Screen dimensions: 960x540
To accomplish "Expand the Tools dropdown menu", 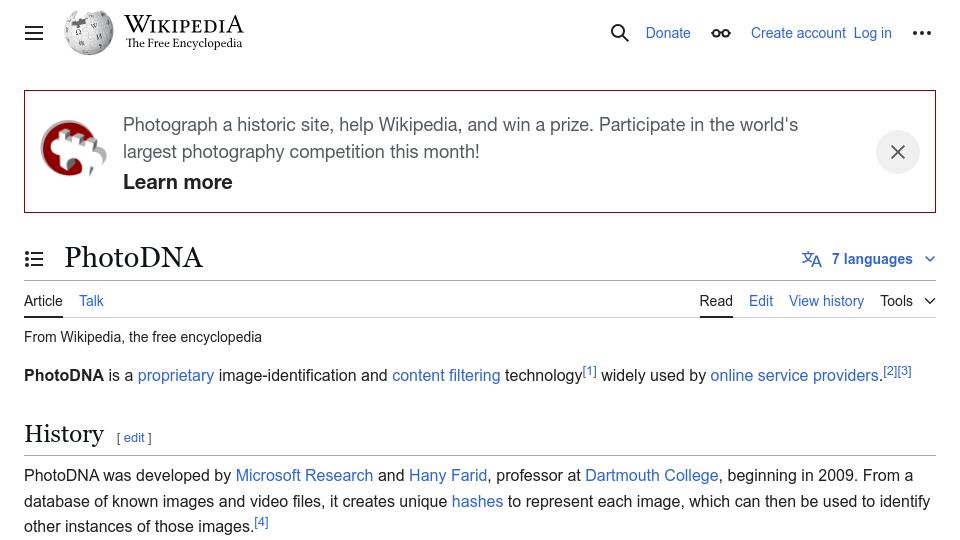I will [x=907, y=301].
